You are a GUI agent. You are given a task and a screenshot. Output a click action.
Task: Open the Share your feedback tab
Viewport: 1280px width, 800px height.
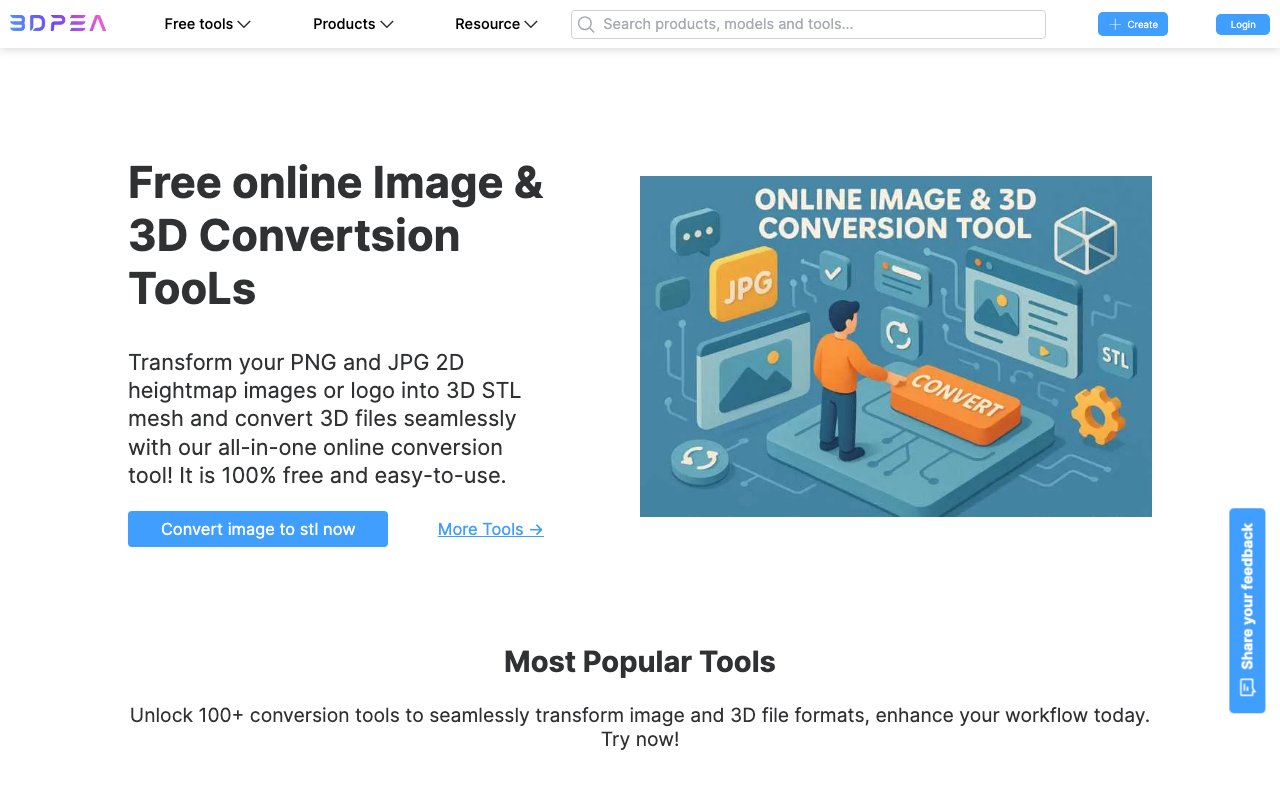tap(1247, 610)
